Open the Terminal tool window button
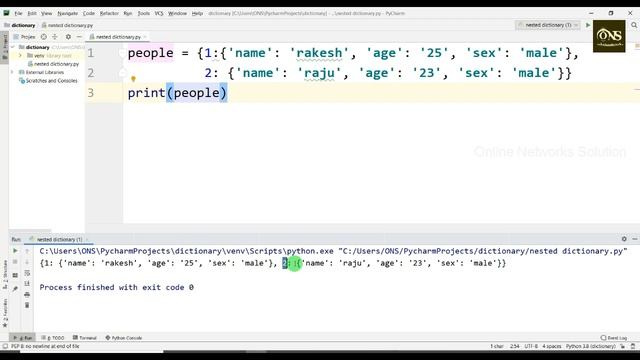Image resolution: width=640 pixels, height=360 pixels. tap(84, 338)
